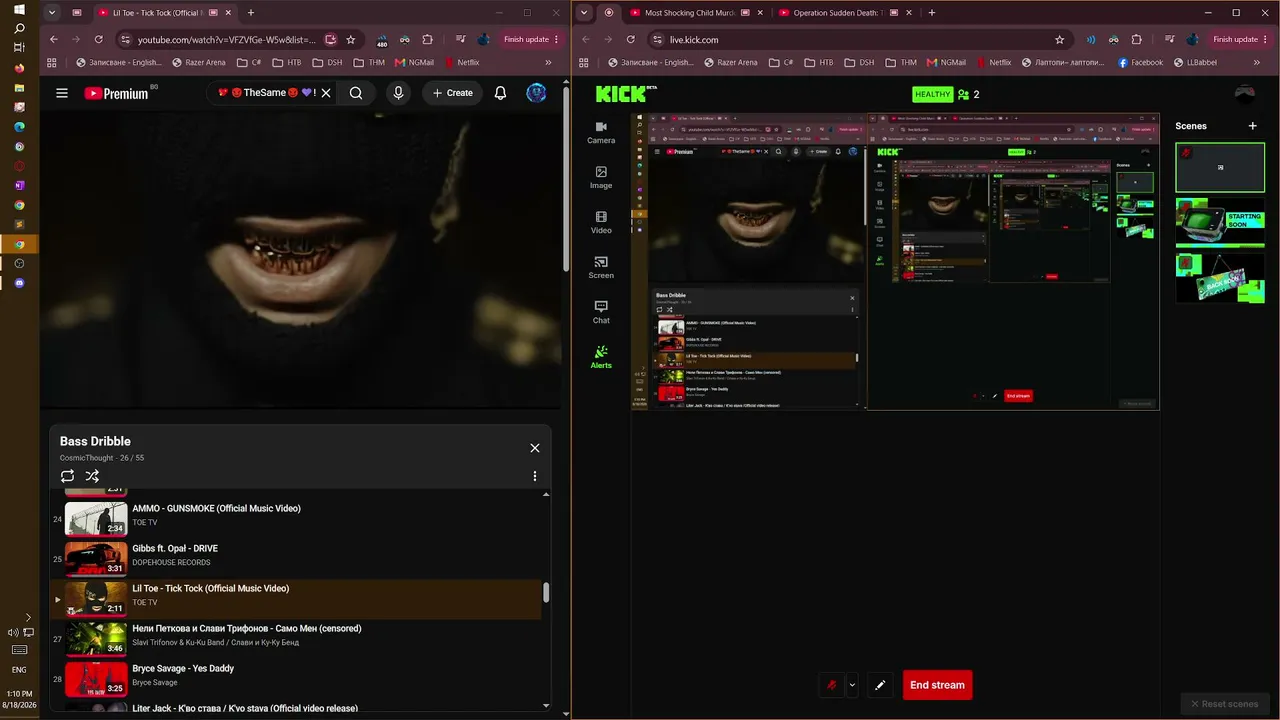Open the Windows Start menu
This screenshot has width=1280, height=720.
click(19, 10)
